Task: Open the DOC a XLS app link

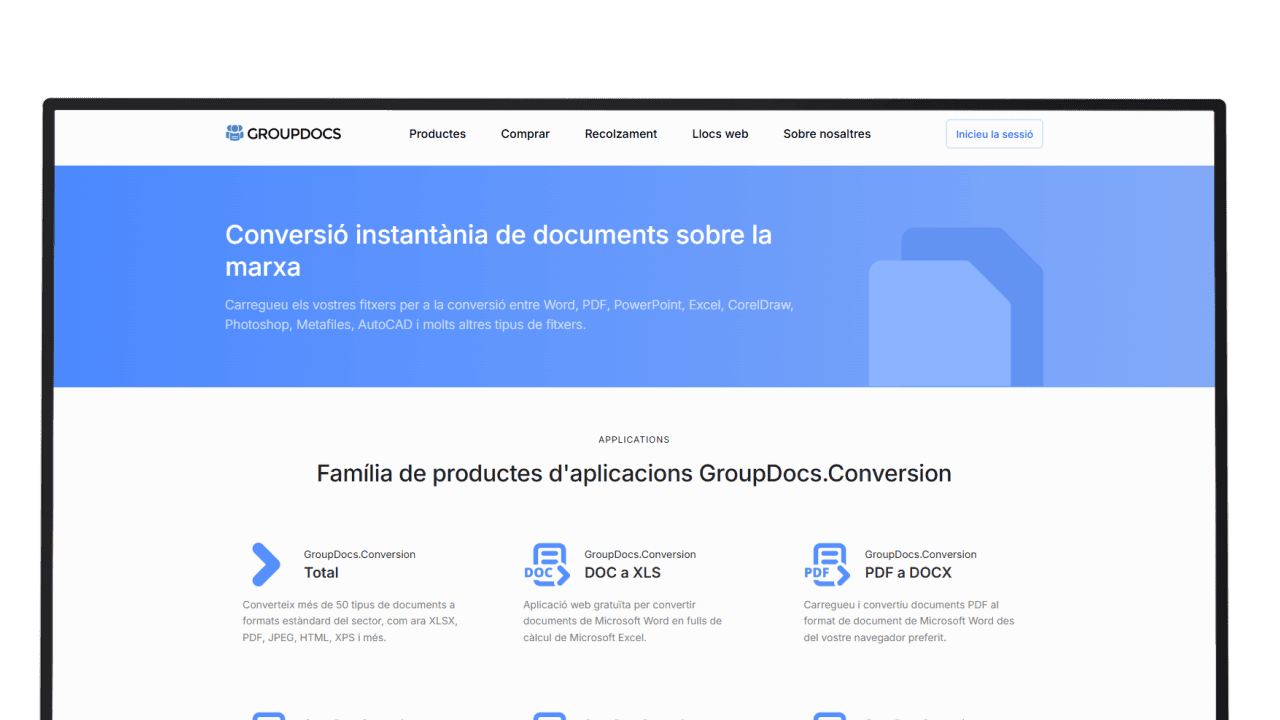Action: (622, 573)
